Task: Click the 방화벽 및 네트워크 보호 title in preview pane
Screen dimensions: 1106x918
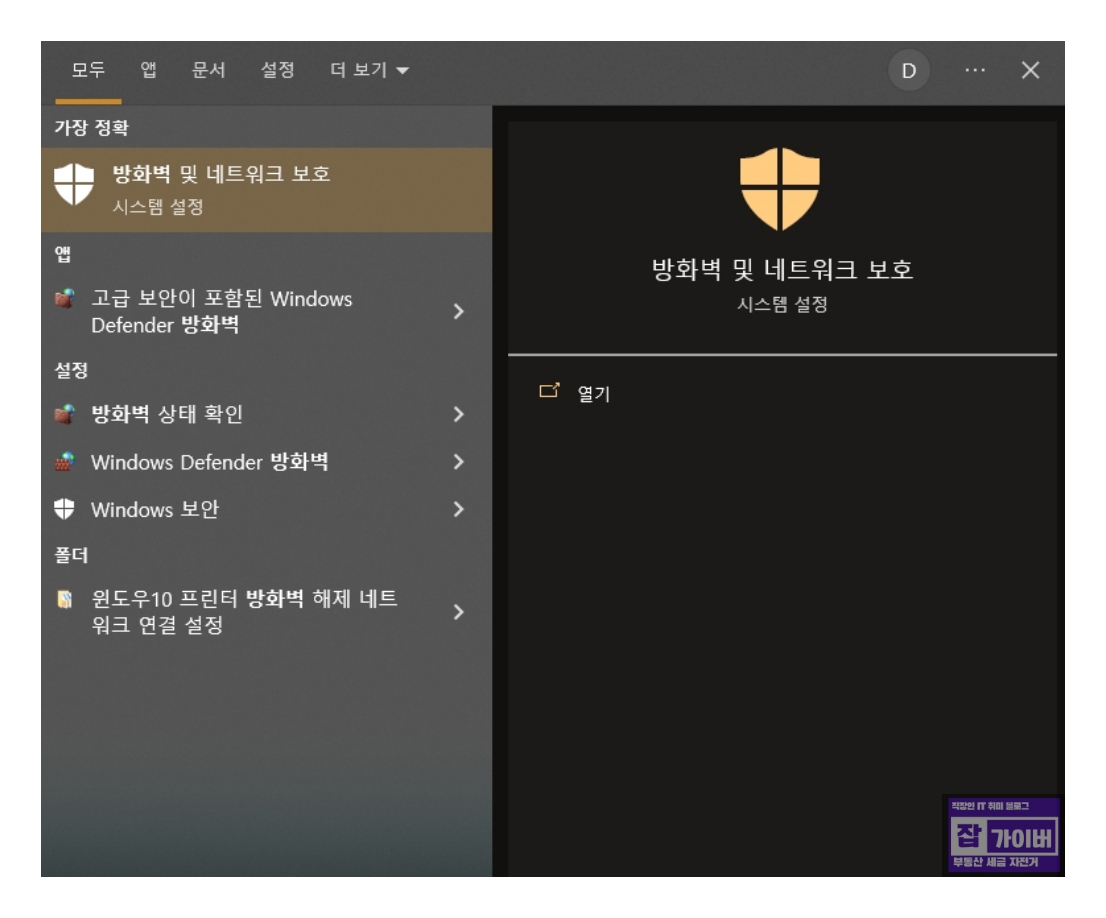Action: pyautogui.click(x=782, y=270)
